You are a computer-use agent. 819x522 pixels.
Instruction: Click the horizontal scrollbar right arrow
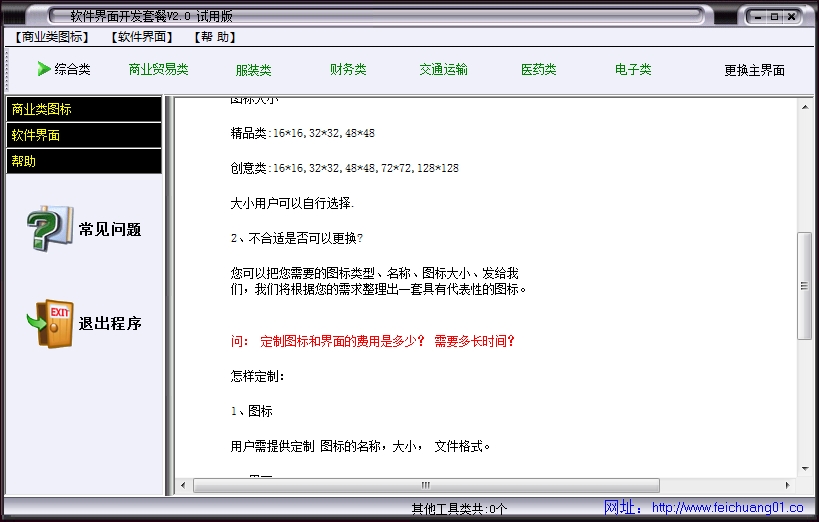pyautogui.click(x=789, y=486)
